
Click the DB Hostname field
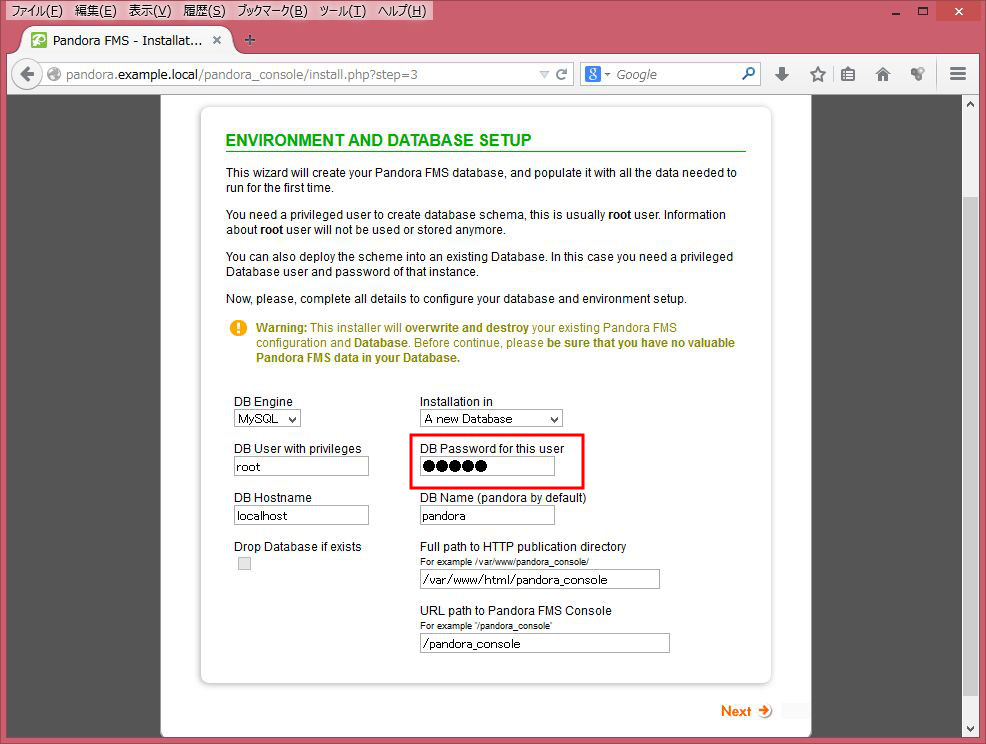[x=301, y=515]
